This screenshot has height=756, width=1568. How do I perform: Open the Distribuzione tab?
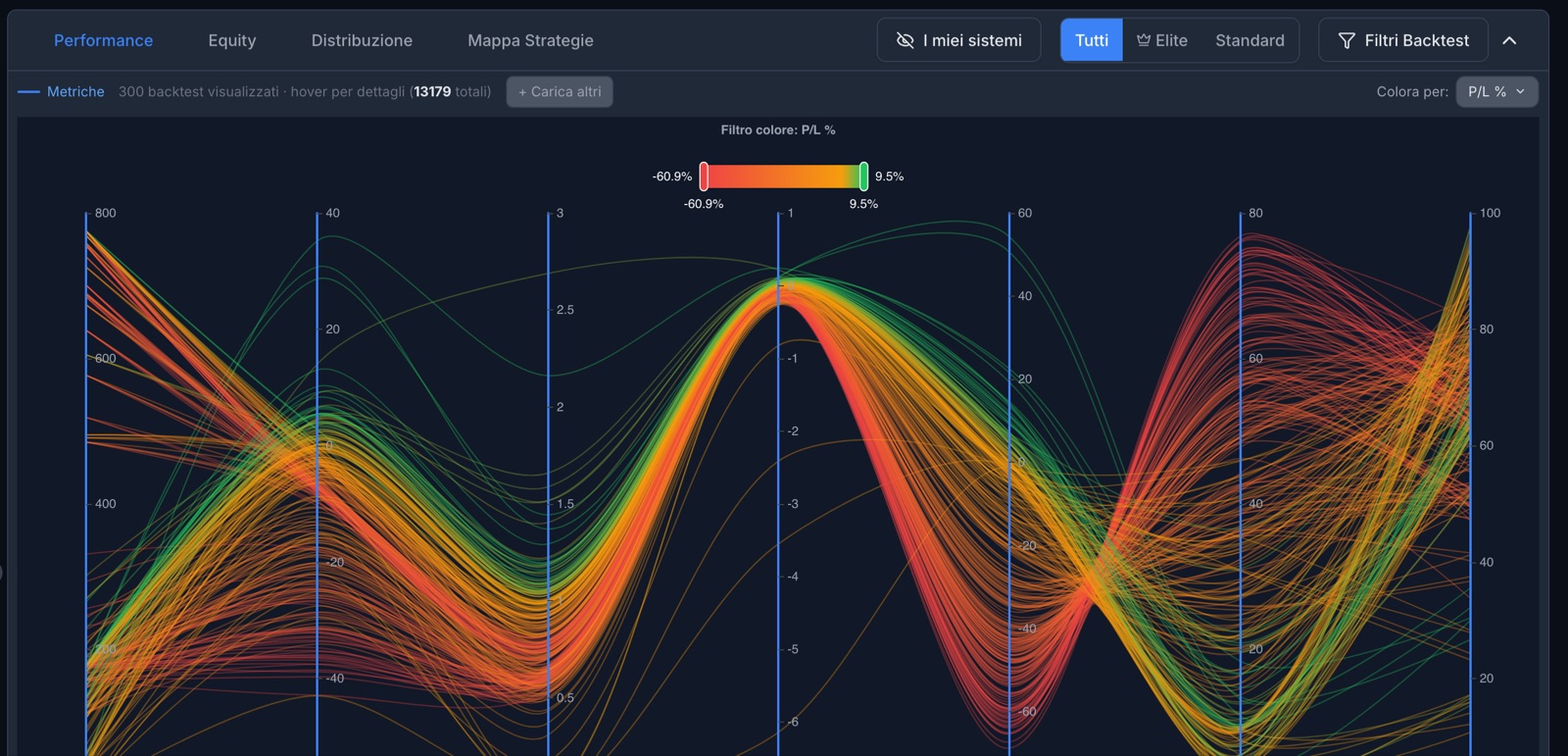(362, 40)
